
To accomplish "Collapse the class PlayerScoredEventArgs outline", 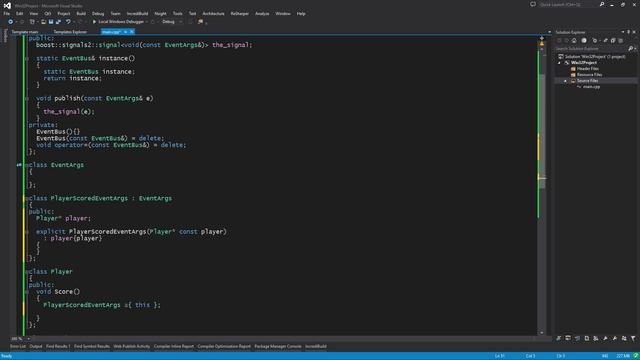I will (27, 198).
